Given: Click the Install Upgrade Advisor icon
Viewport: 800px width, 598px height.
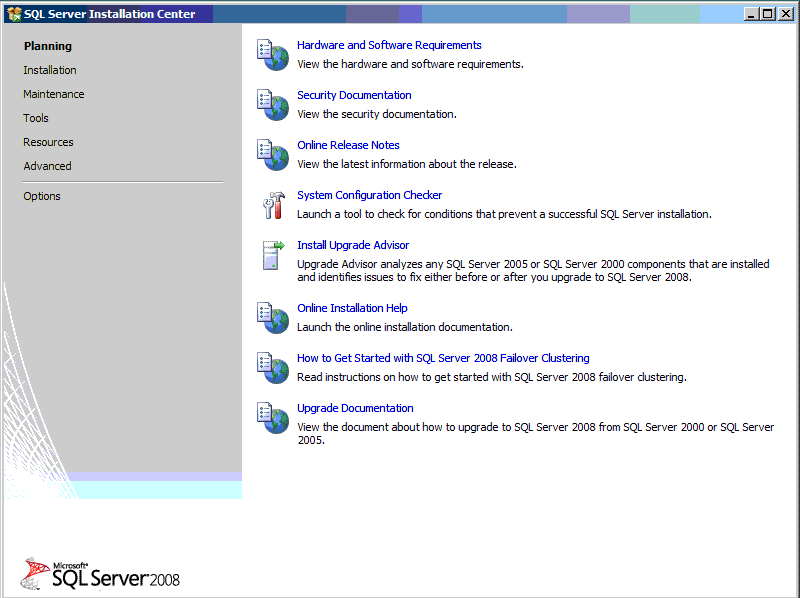Looking at the screenshot, I should pyautogui.click(x=272, y=255).
